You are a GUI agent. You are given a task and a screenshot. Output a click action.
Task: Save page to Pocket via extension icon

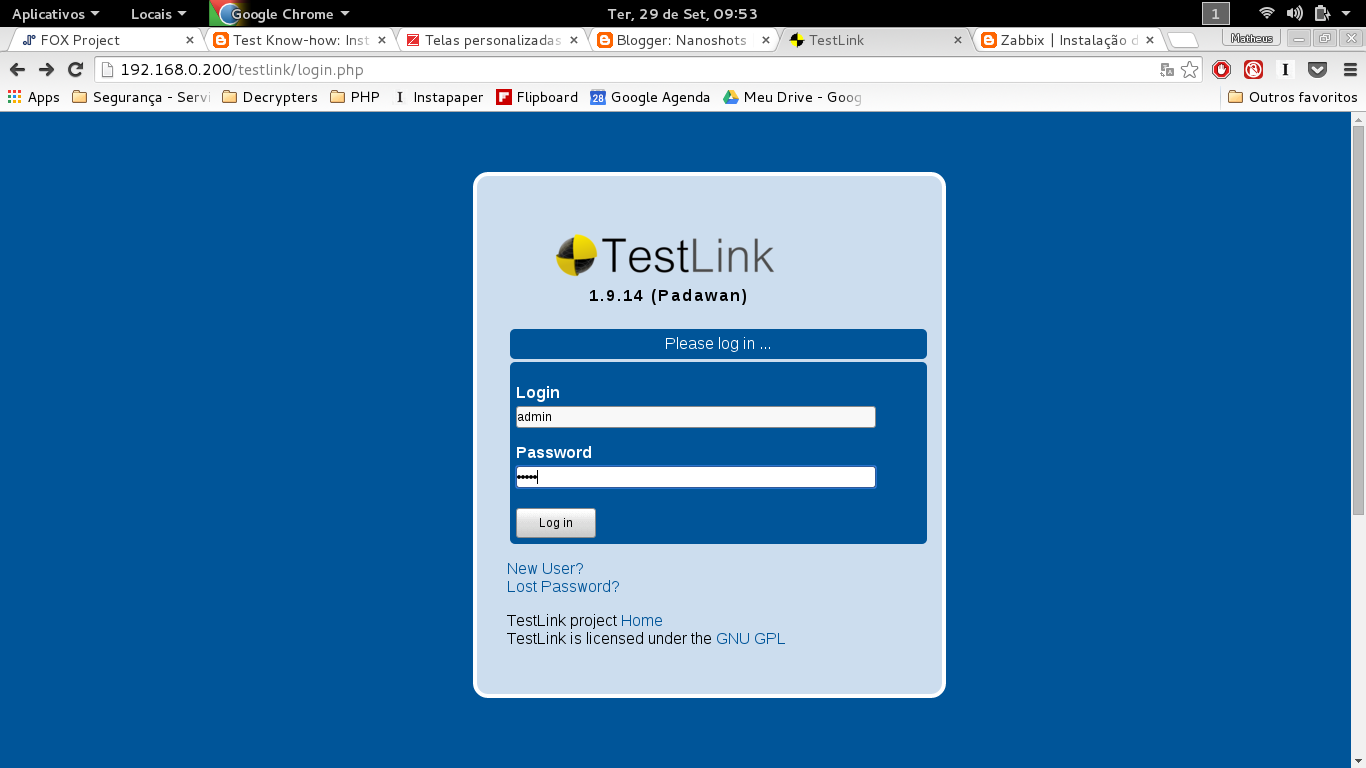[x=1318, y=70]
